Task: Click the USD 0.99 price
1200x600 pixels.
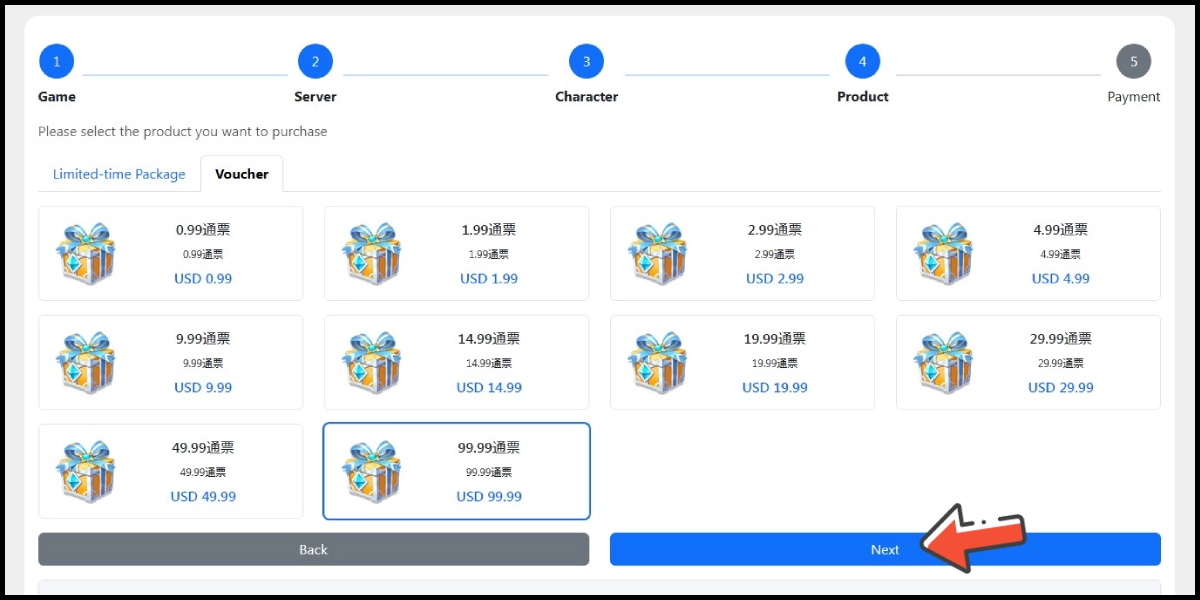Action: coord(203,279)
